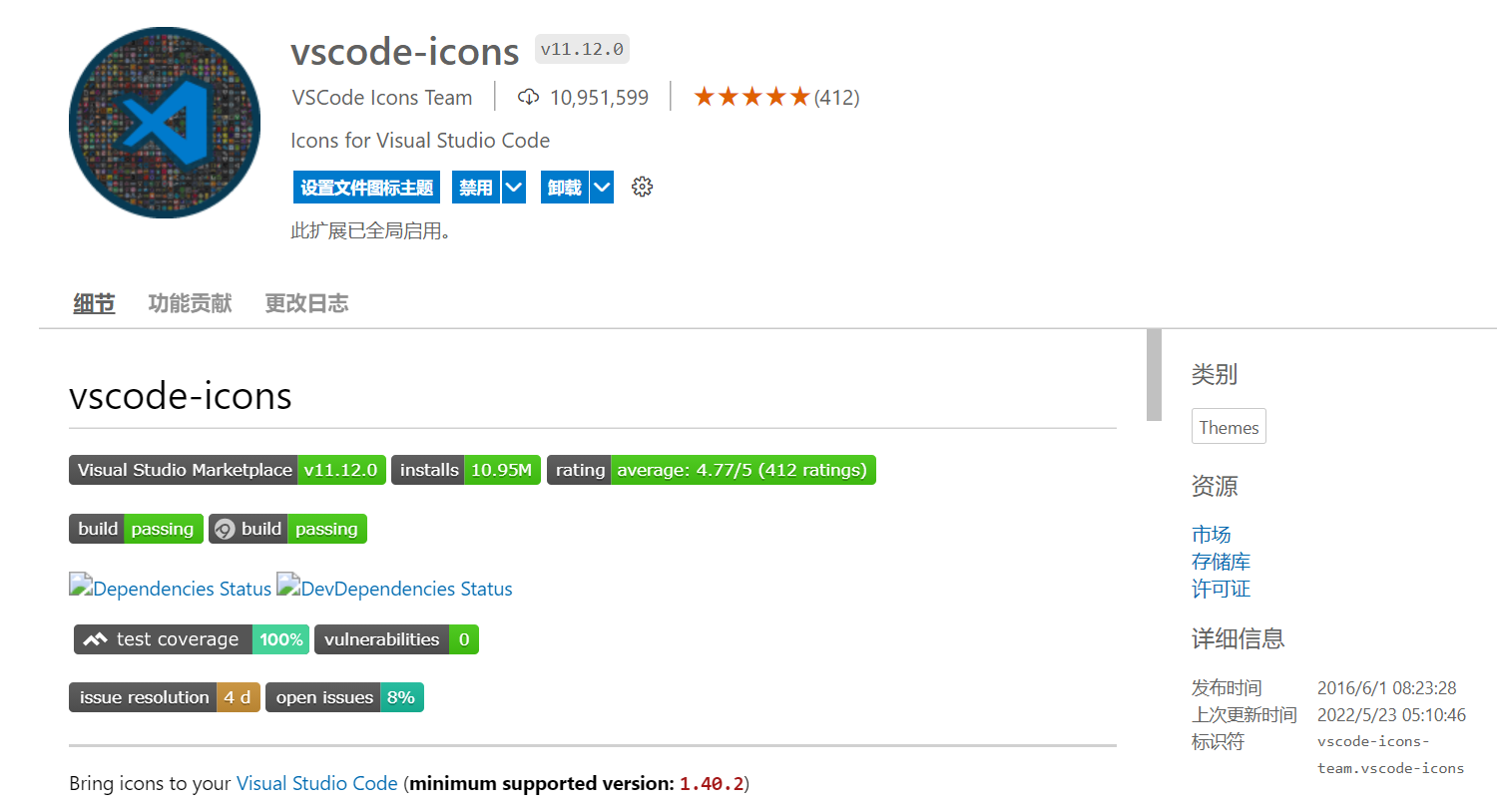Expand the 卸载 dropdown arrow
This screenshot has height=812, width=1497.
[x=602, y=187]
